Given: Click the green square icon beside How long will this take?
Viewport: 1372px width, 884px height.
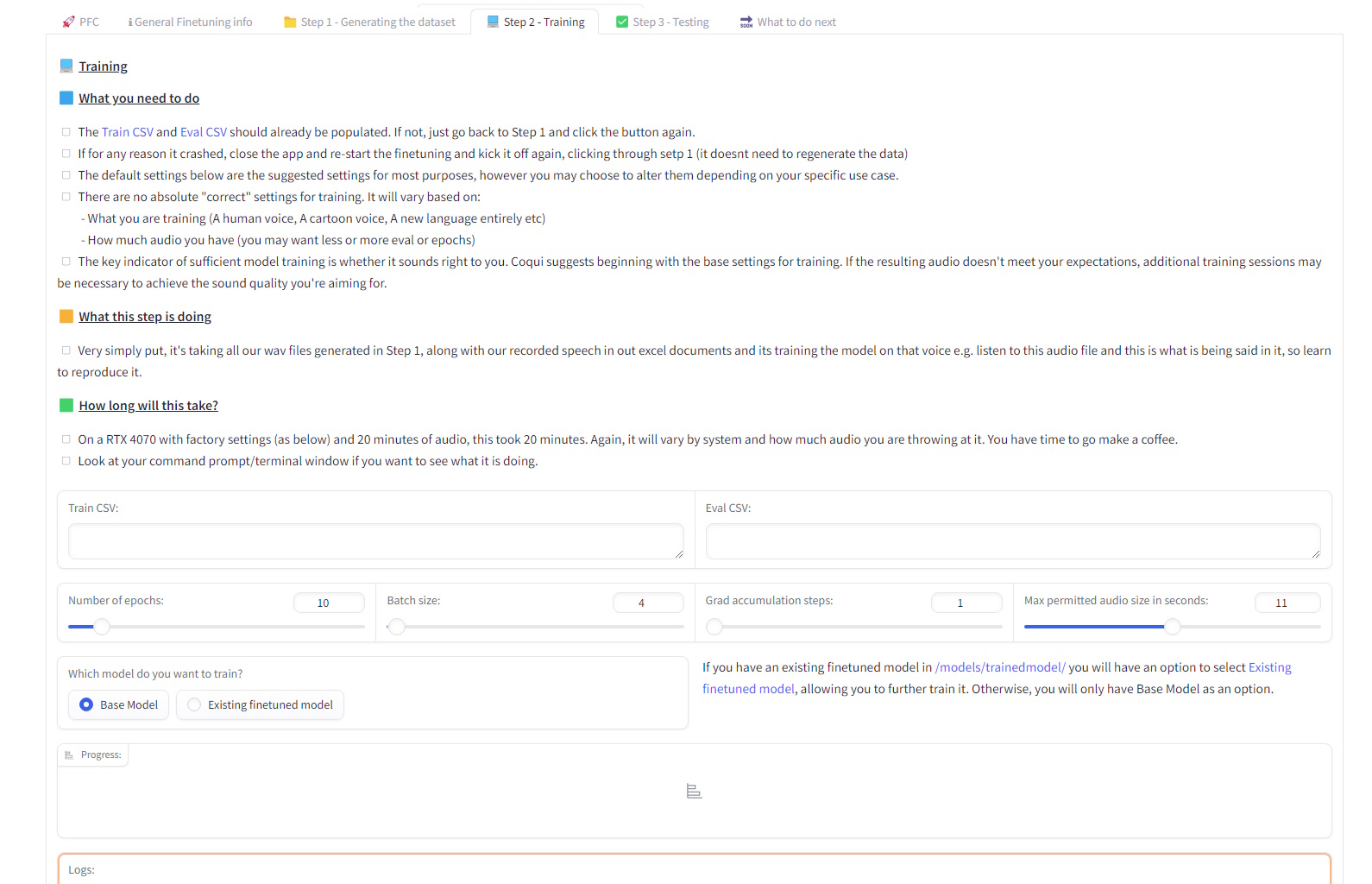Looking at the screenshot, I should (66, 406).
